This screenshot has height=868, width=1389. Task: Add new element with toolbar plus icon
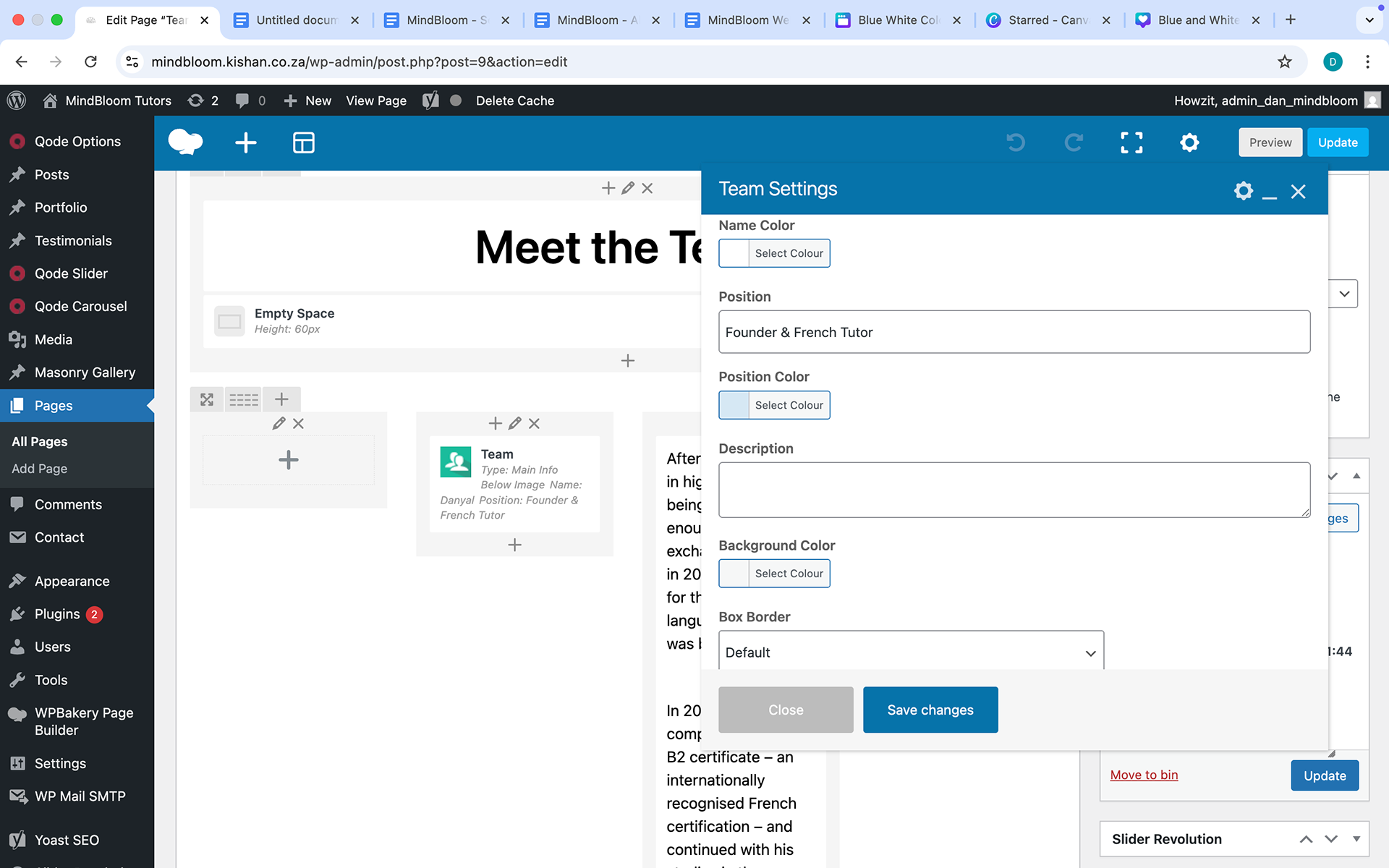coord(246,142)
